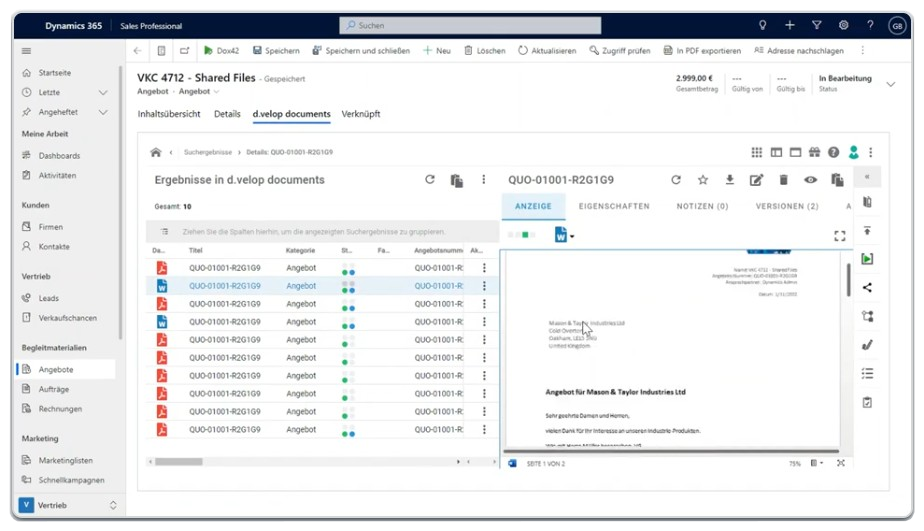The image size is (924, 531).
Task: Open the settings gear icon
Action: 844,25
